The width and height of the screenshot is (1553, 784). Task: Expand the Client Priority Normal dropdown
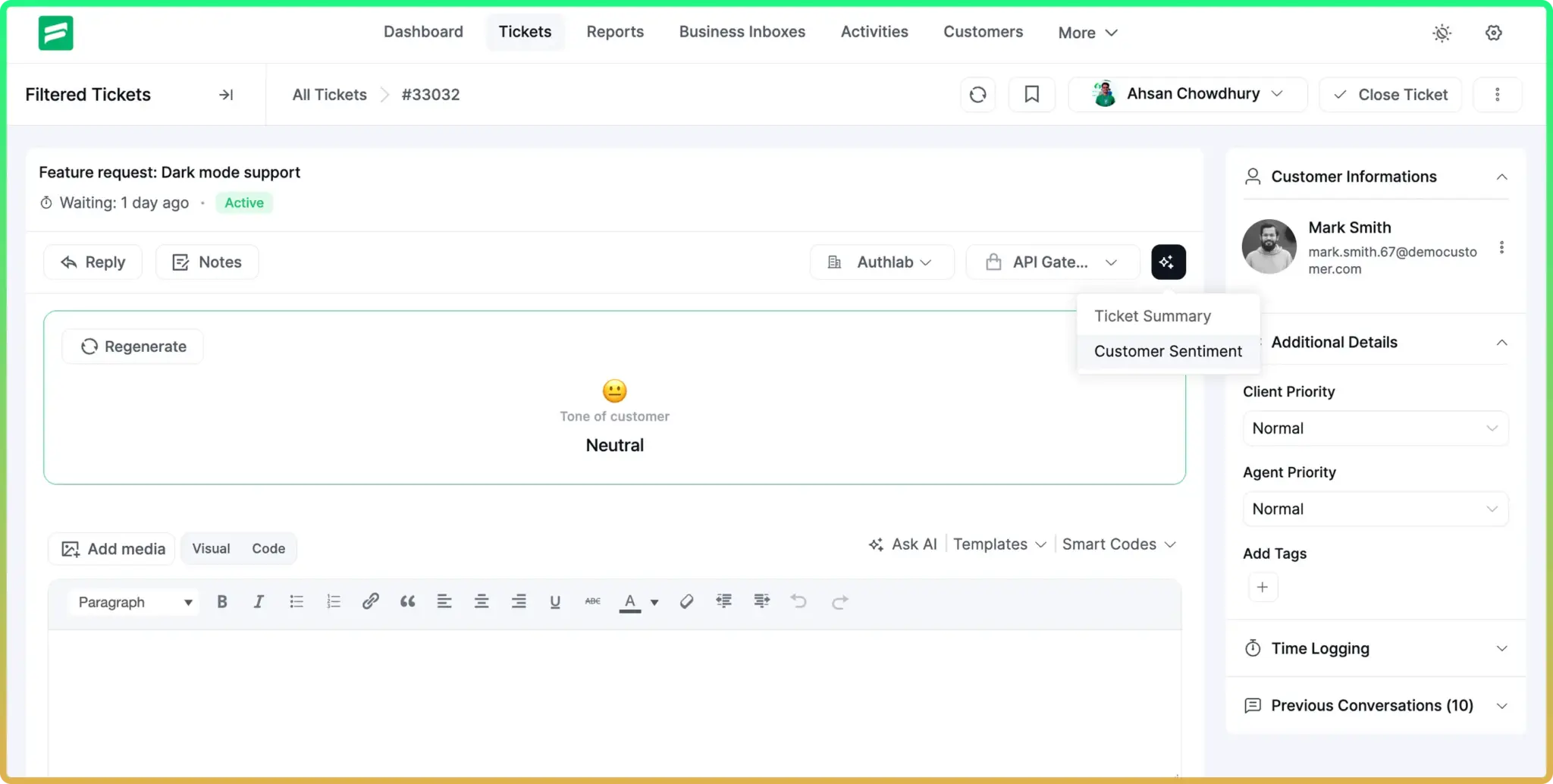coord(1375,428)
